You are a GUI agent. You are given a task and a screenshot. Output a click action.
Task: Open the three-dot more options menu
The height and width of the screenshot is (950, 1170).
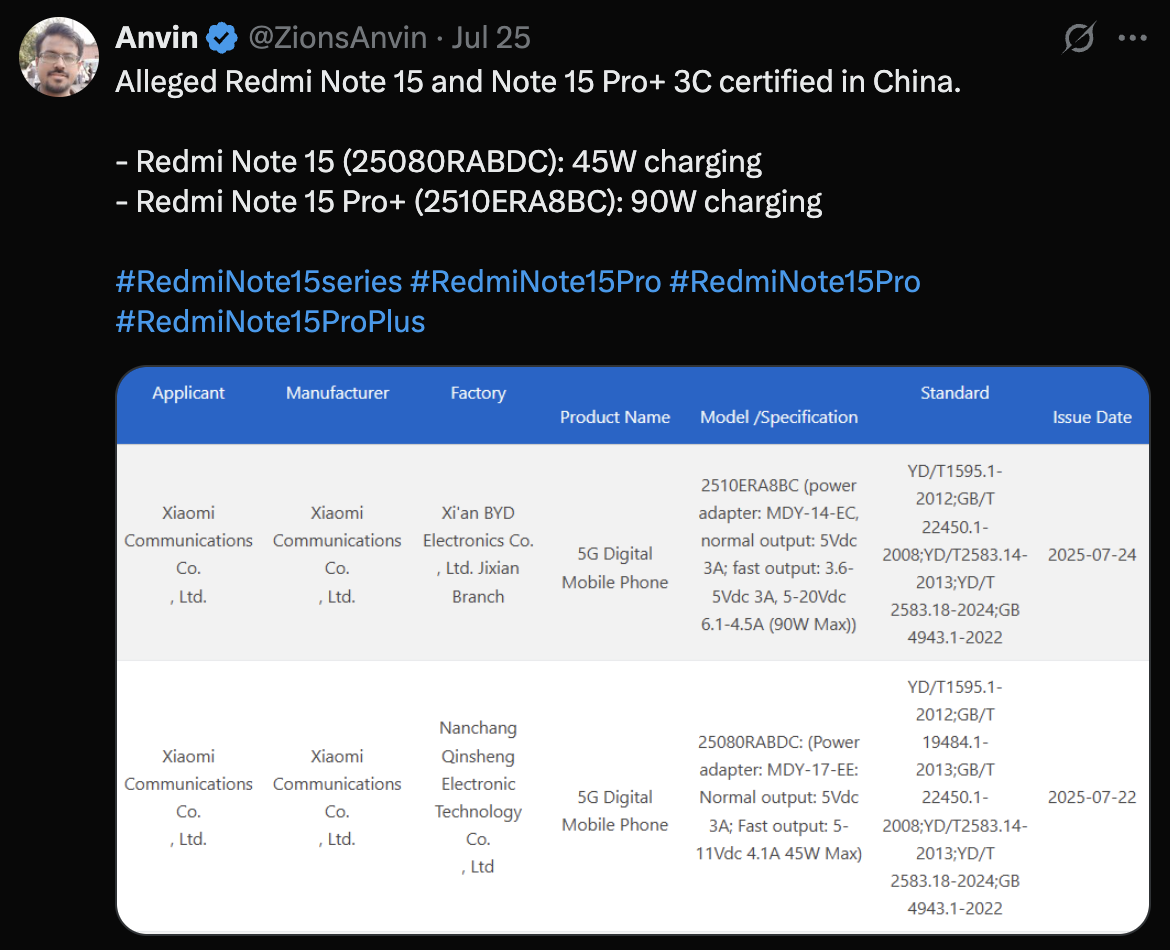tap(1132, 37)
